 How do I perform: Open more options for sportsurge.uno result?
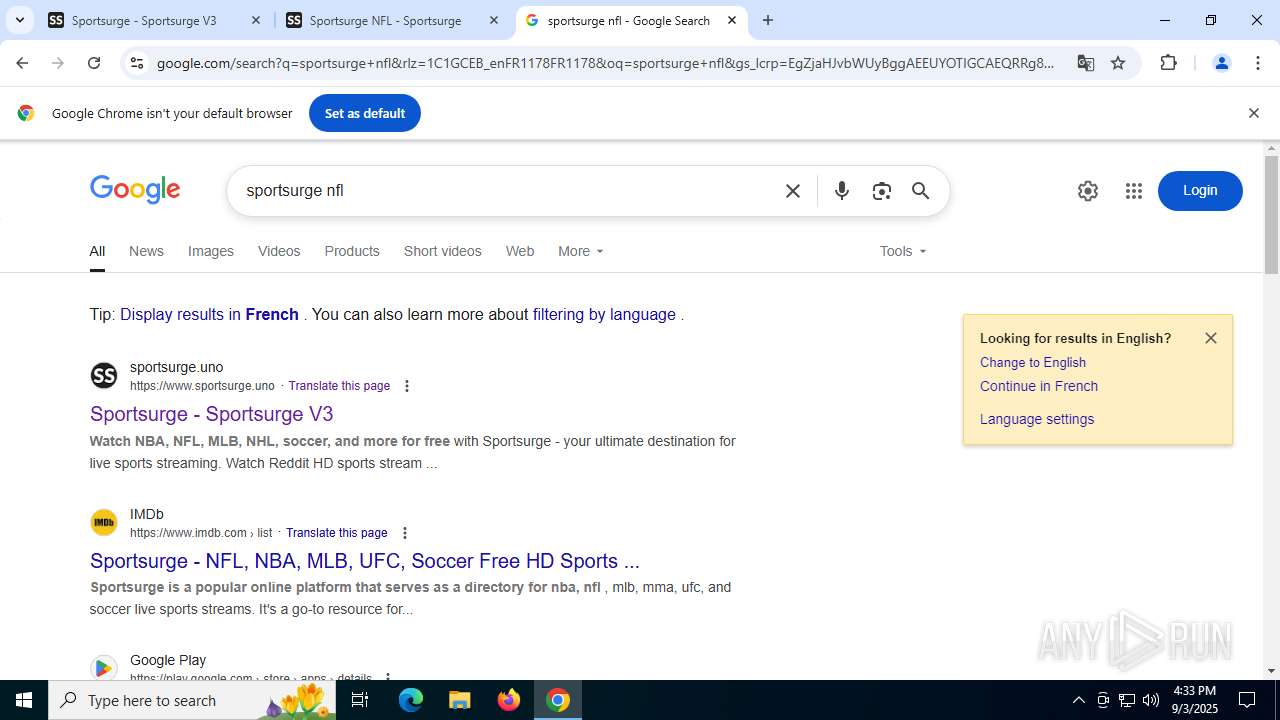point(406,386)
